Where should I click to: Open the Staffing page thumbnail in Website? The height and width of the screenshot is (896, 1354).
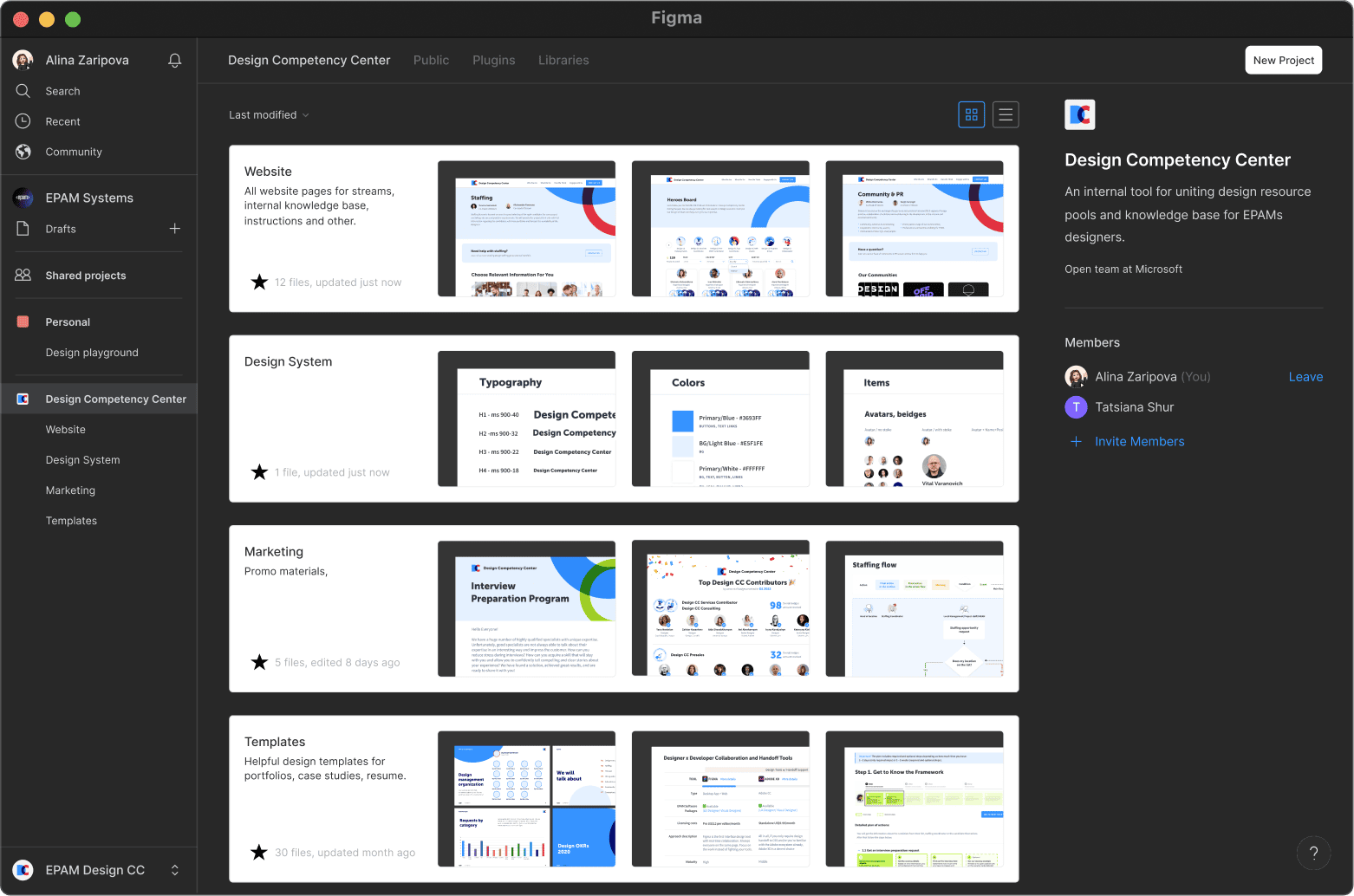526,229
